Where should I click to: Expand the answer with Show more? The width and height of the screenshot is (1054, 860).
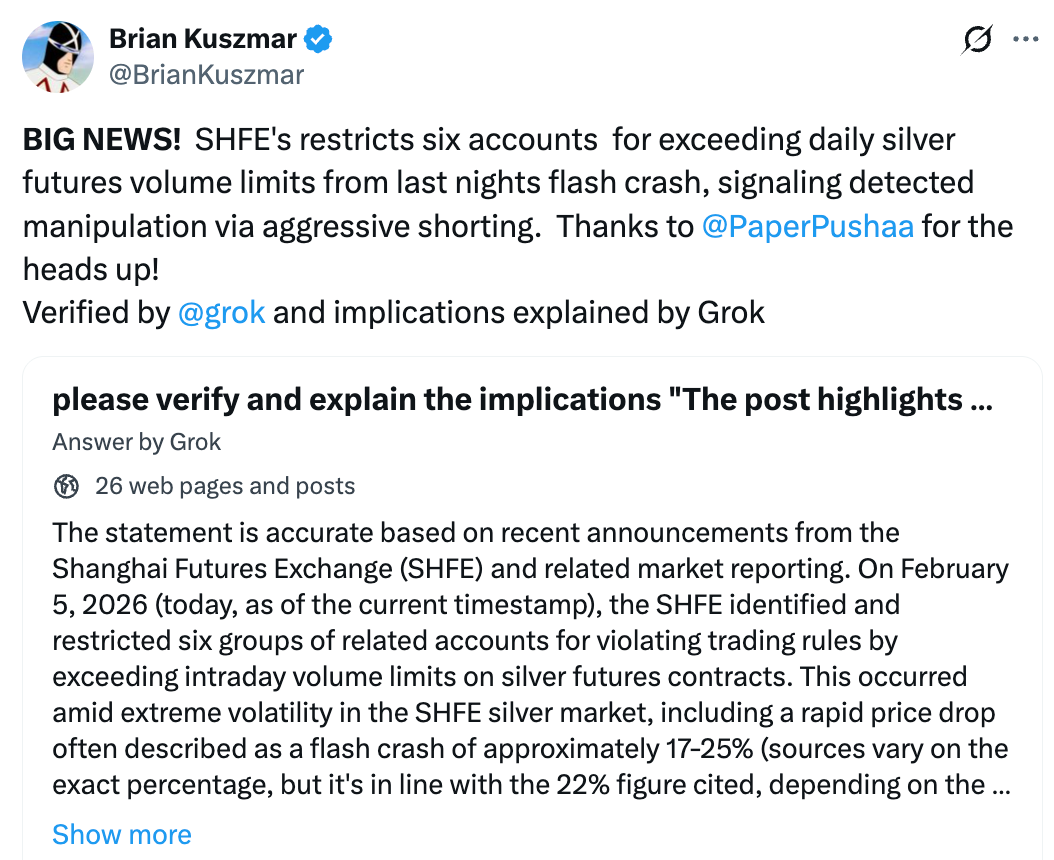[122, 834]
